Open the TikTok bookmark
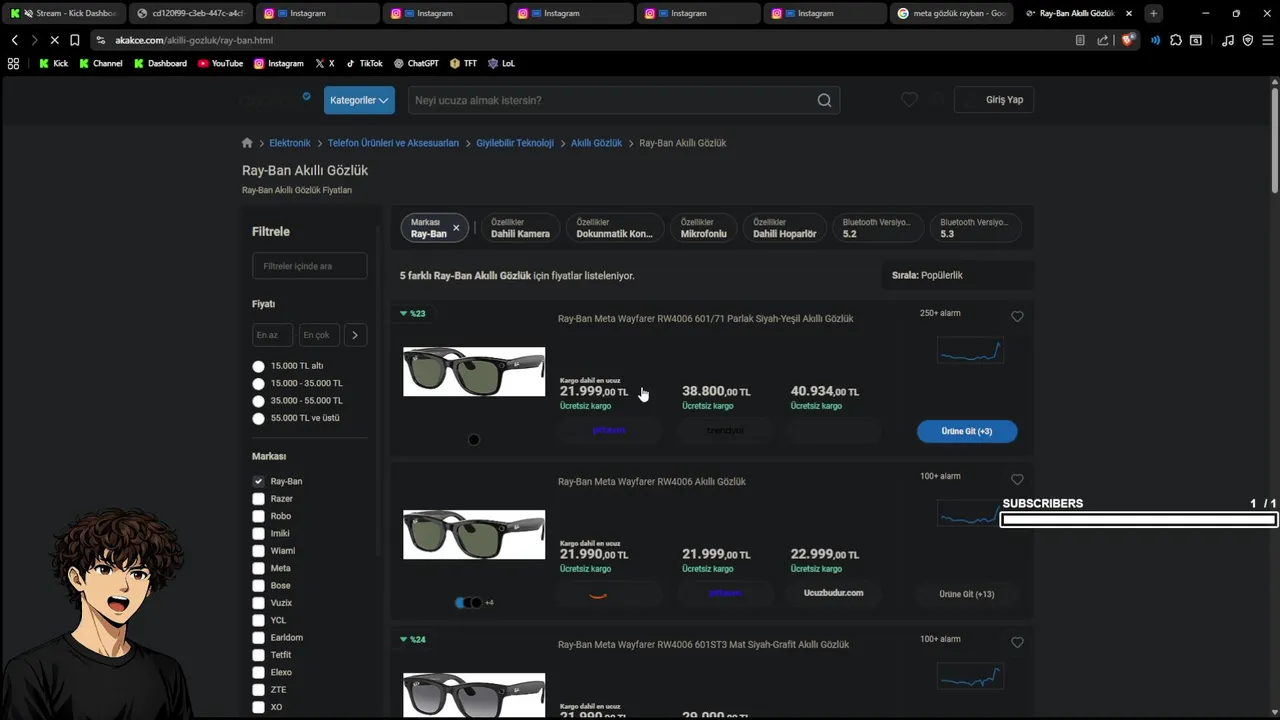The image size is (1280, 720). (x=364, y=63)
